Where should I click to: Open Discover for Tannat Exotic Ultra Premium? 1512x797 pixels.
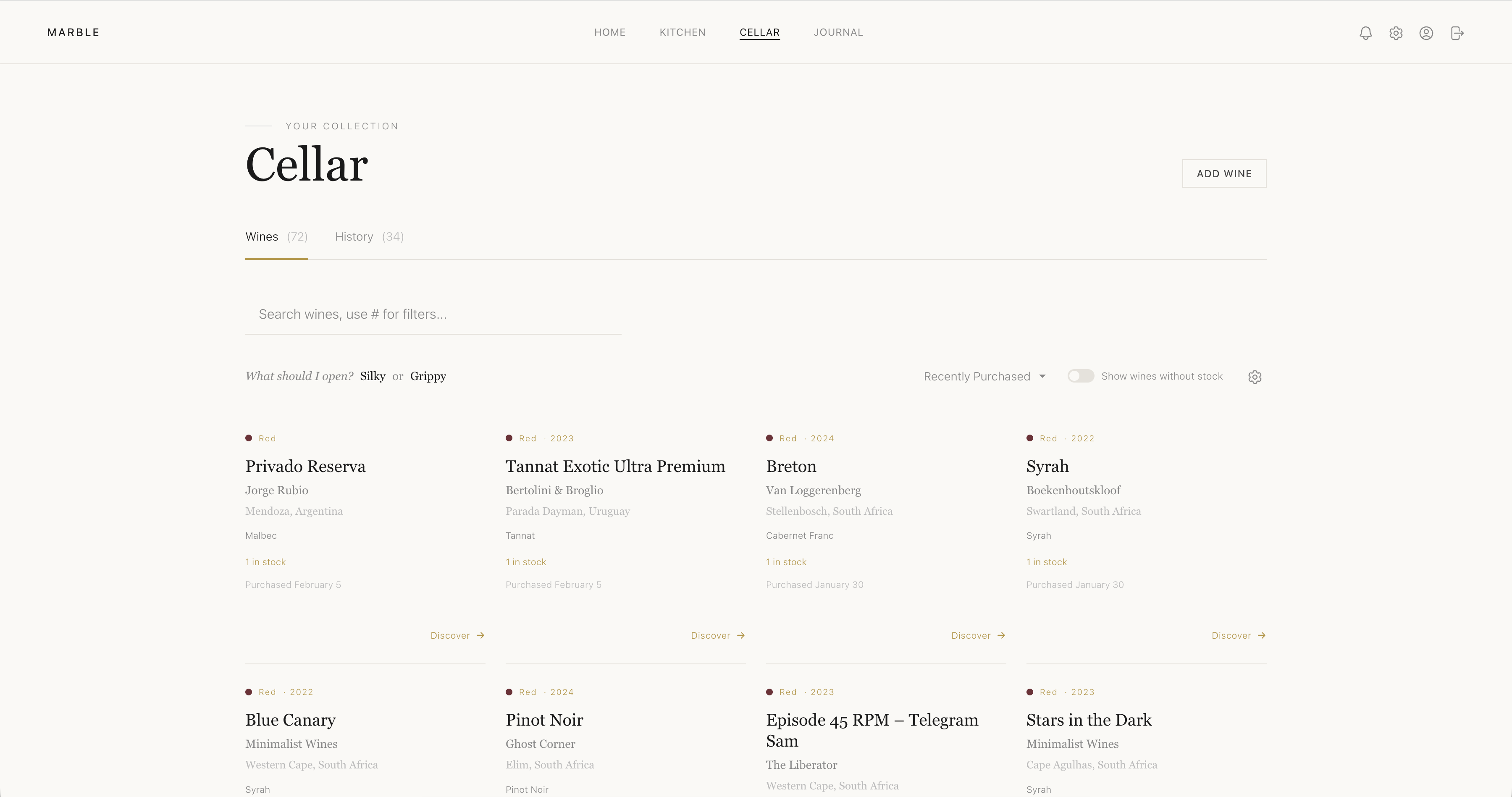click(x=717, y=635)
